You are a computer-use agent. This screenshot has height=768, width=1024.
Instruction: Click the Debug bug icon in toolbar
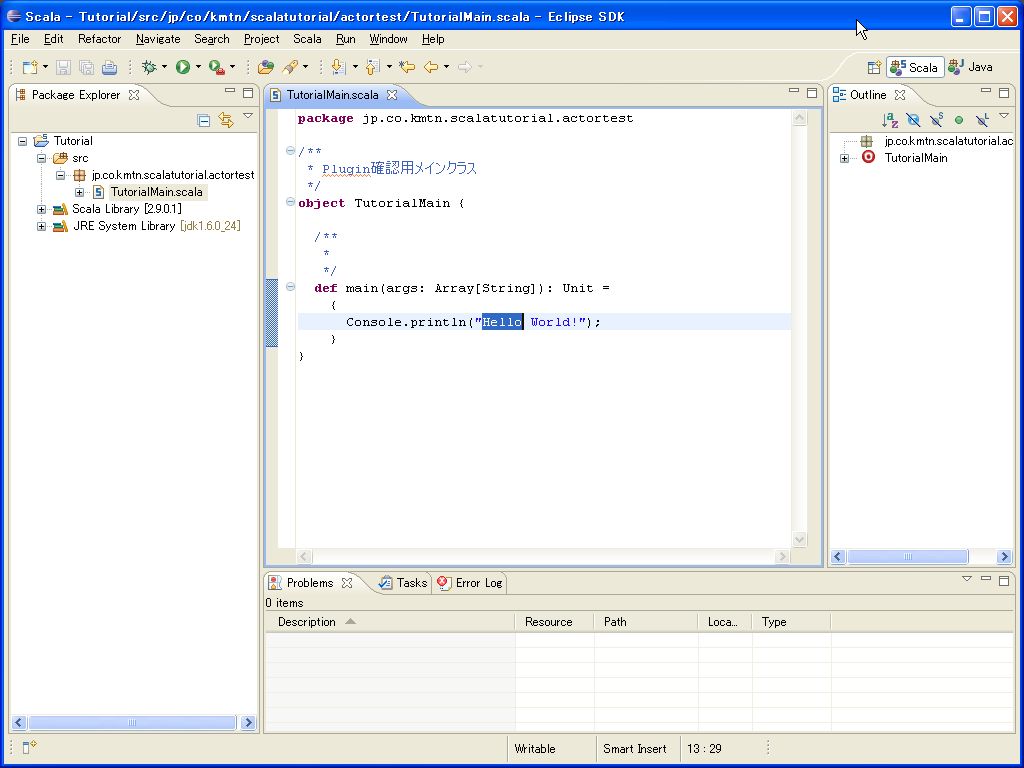149,67
